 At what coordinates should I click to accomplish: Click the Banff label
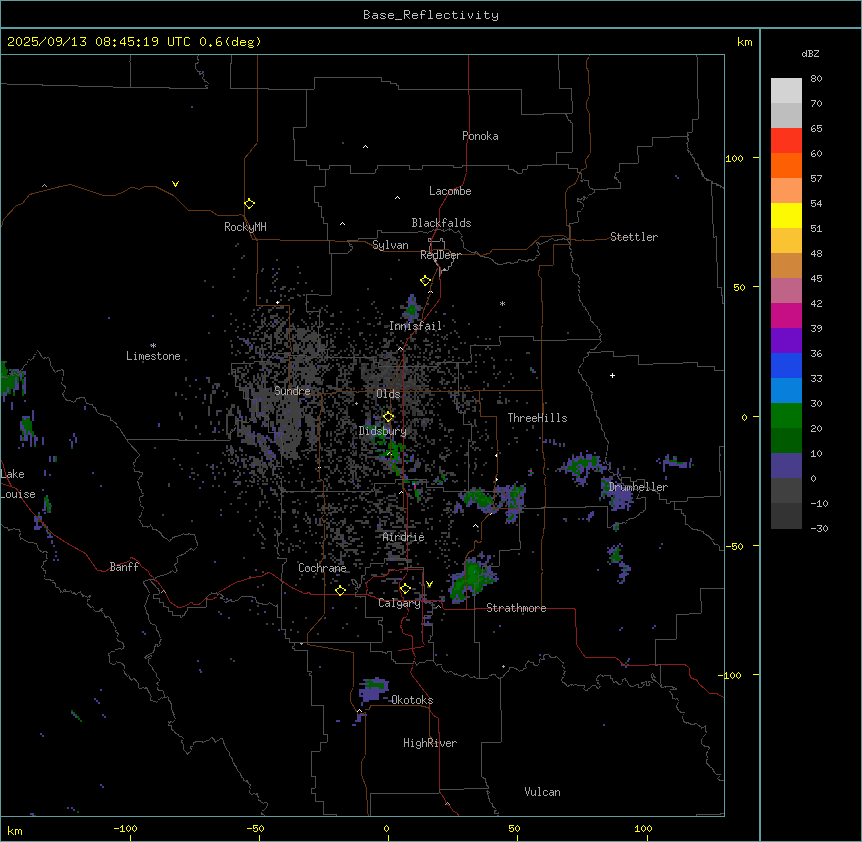pos(124,567)
